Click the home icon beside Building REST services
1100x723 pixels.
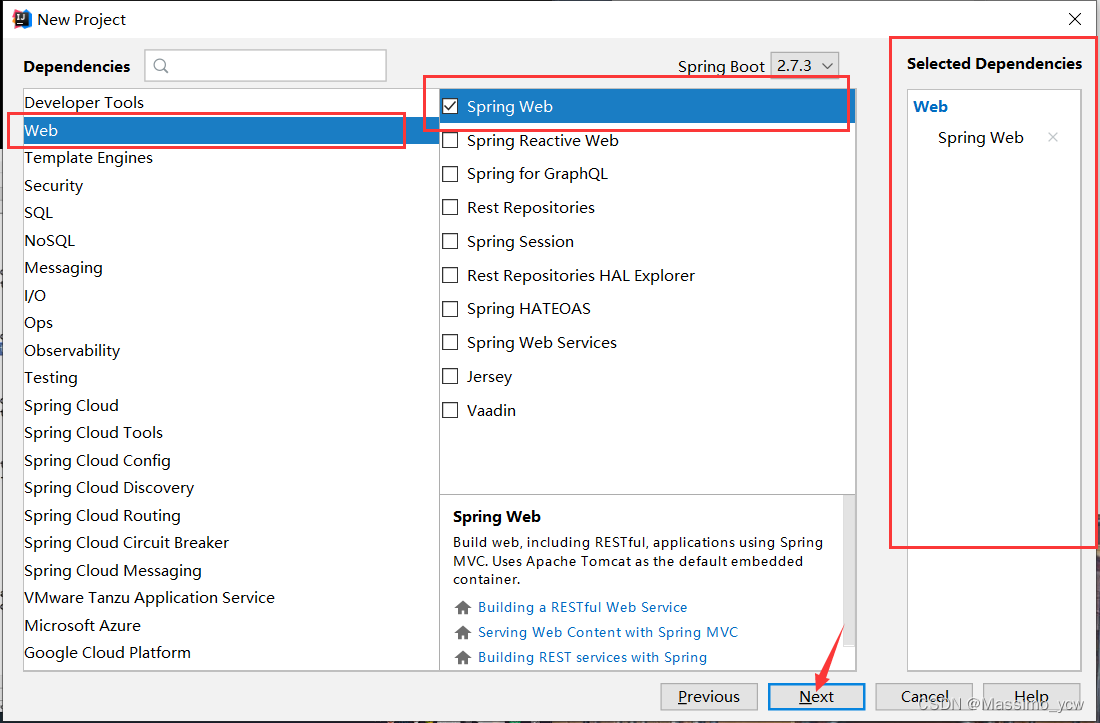pyautogui.click(x=462, y=658)
